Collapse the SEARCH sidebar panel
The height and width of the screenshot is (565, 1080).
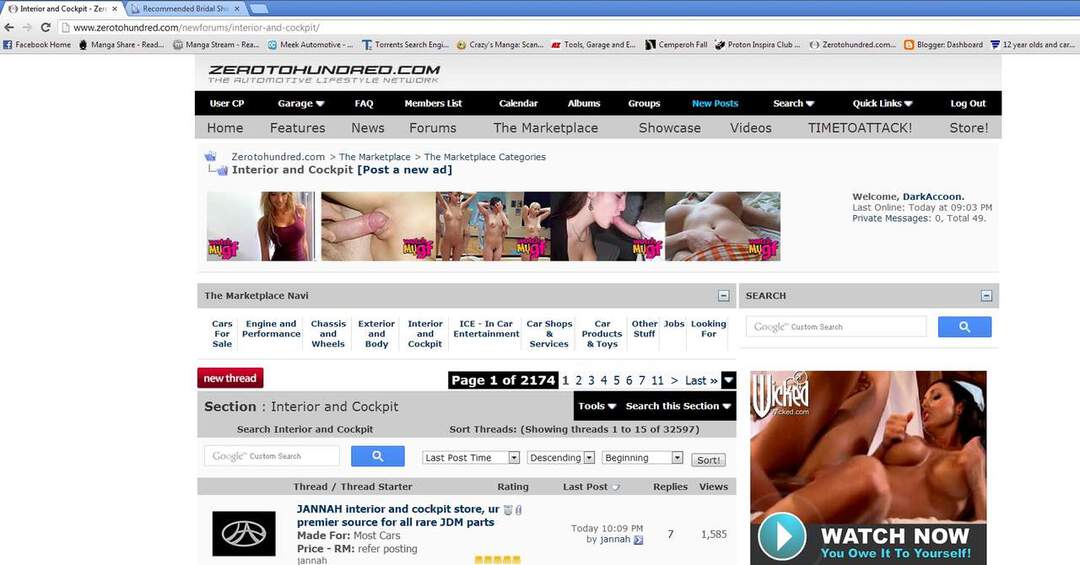point(986,296)
